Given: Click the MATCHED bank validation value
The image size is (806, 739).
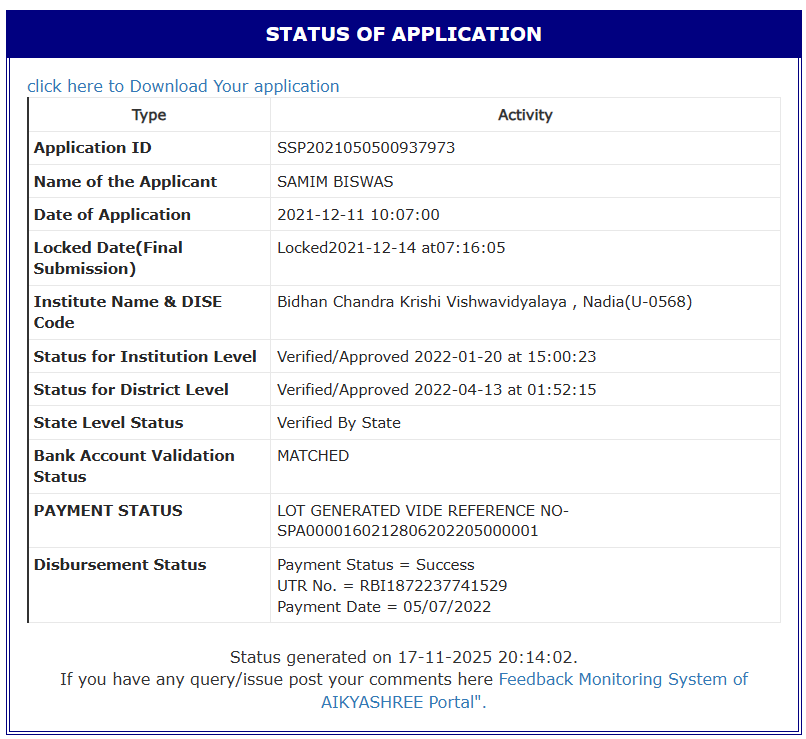Looking at the screenshot, I should click(x=313, y=456).
